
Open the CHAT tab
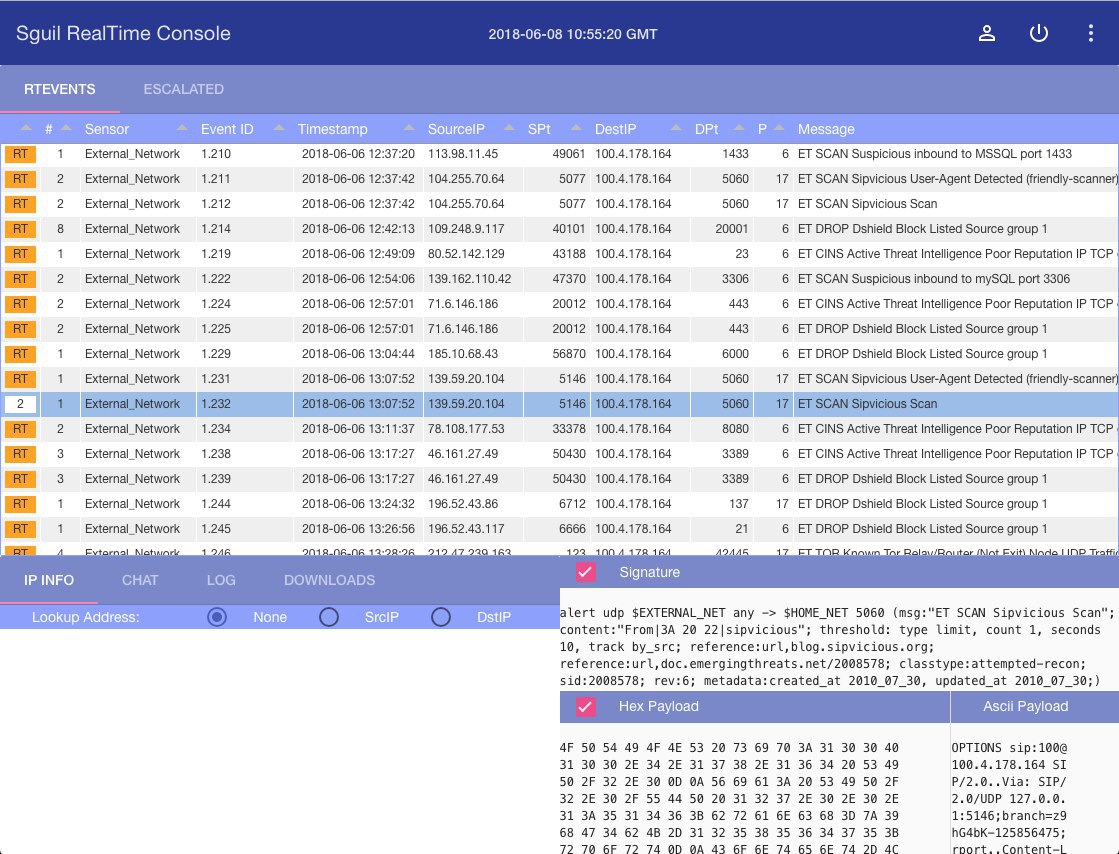click(x=140, y=580)
